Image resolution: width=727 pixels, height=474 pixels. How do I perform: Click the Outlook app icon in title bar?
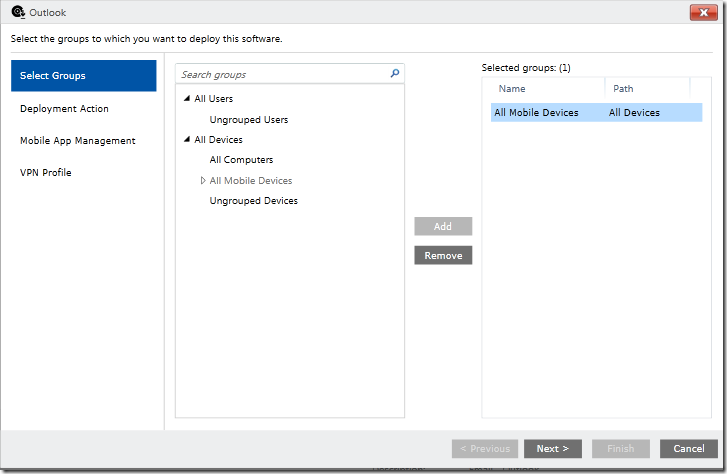point(18,12)
